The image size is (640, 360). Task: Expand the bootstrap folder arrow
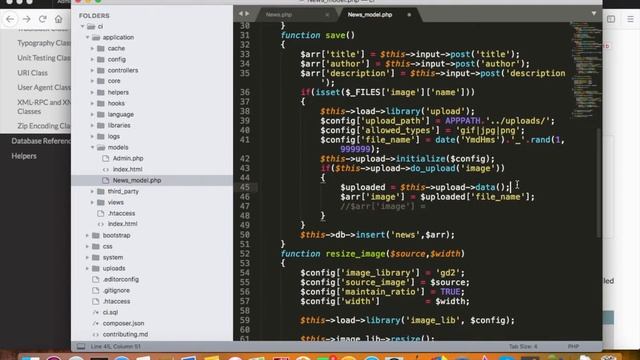click(x=87, y=236)
